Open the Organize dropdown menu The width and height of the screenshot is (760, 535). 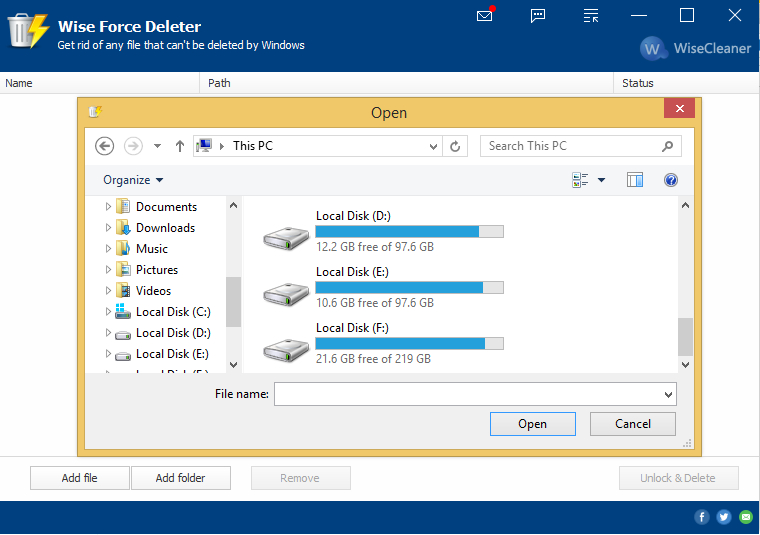(x=133, y=180)
